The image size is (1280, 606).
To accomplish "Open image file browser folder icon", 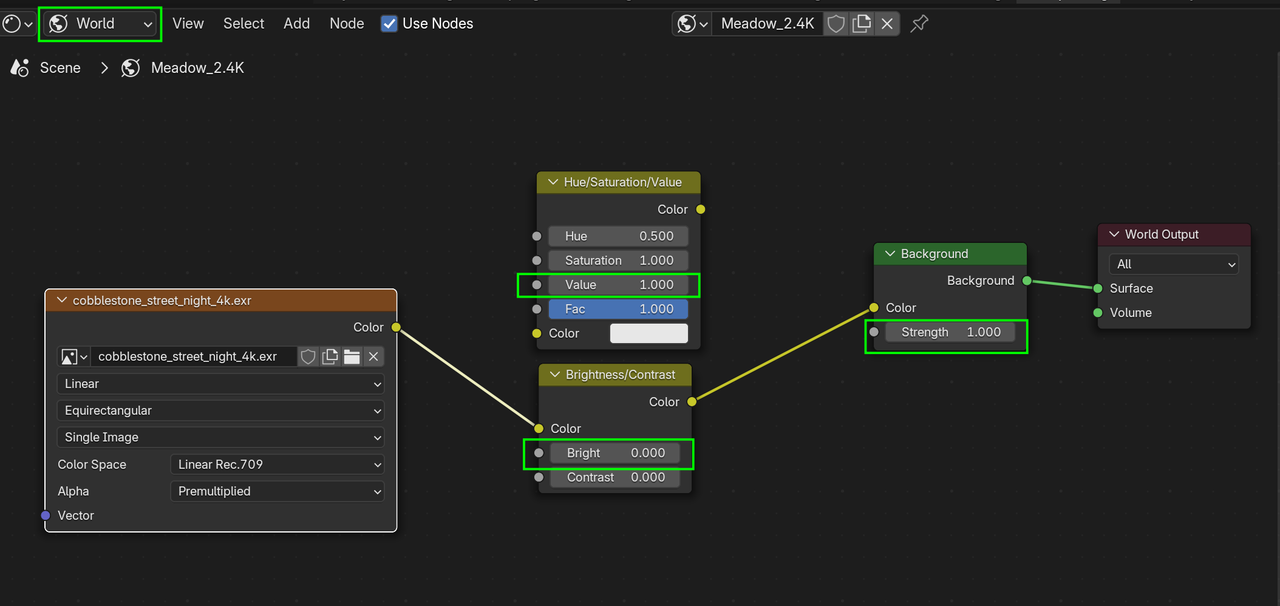I will [x=352, y=356].
